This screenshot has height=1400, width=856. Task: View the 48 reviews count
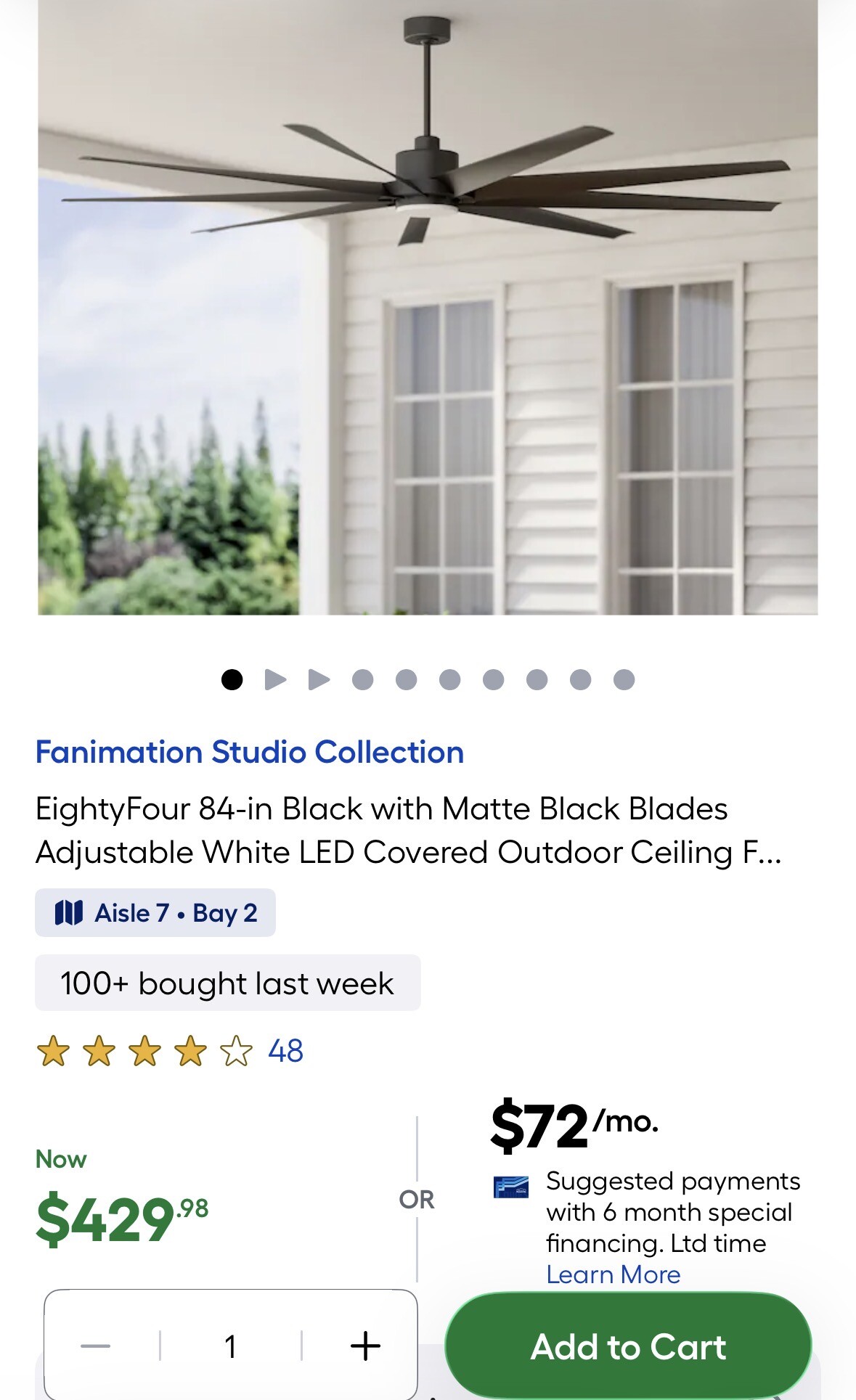pyautogui.click(x=285, y=1051)
